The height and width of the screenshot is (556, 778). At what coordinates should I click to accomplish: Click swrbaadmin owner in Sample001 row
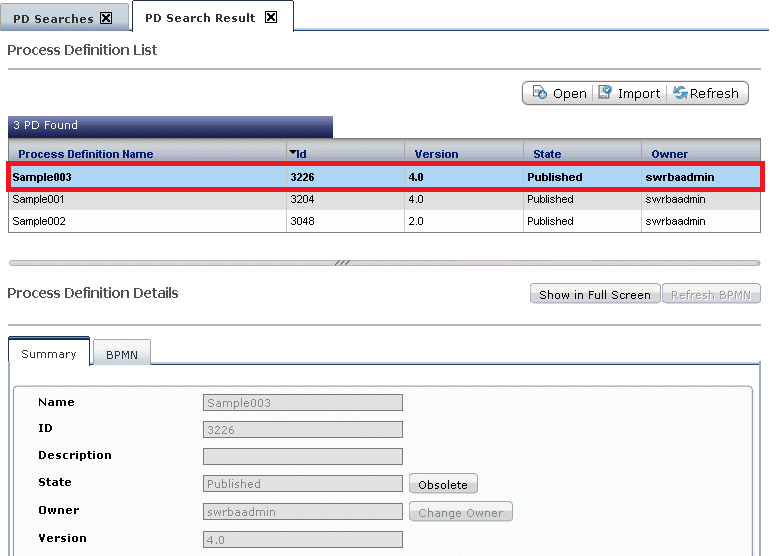point(675,199)
